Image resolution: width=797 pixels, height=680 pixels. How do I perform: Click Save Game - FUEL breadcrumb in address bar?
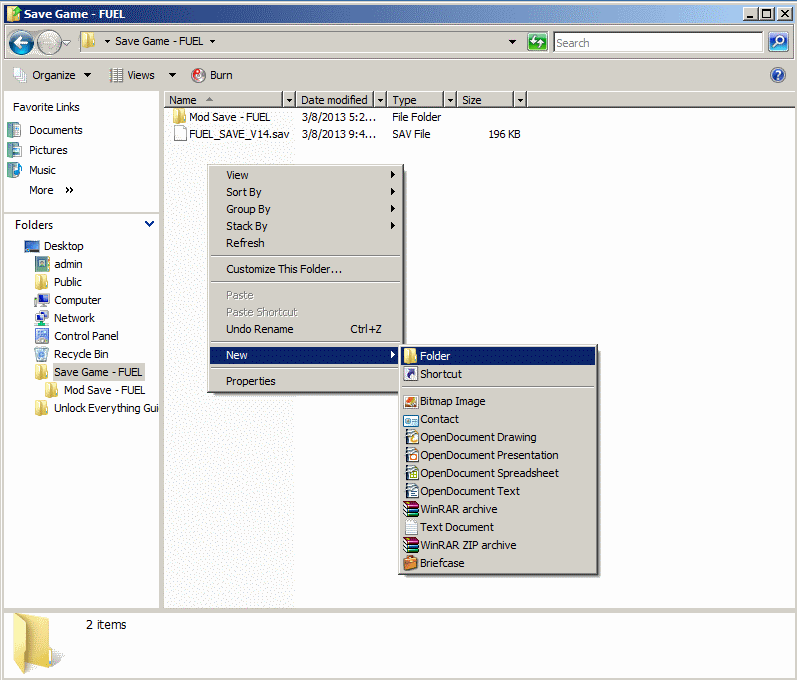pos(159,41)
